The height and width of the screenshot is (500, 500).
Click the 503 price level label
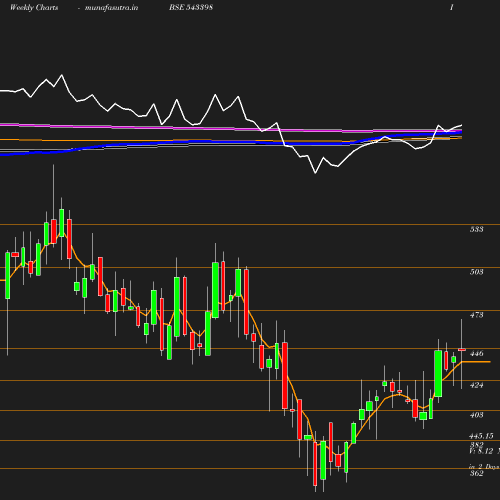click(x=476, y=272)
